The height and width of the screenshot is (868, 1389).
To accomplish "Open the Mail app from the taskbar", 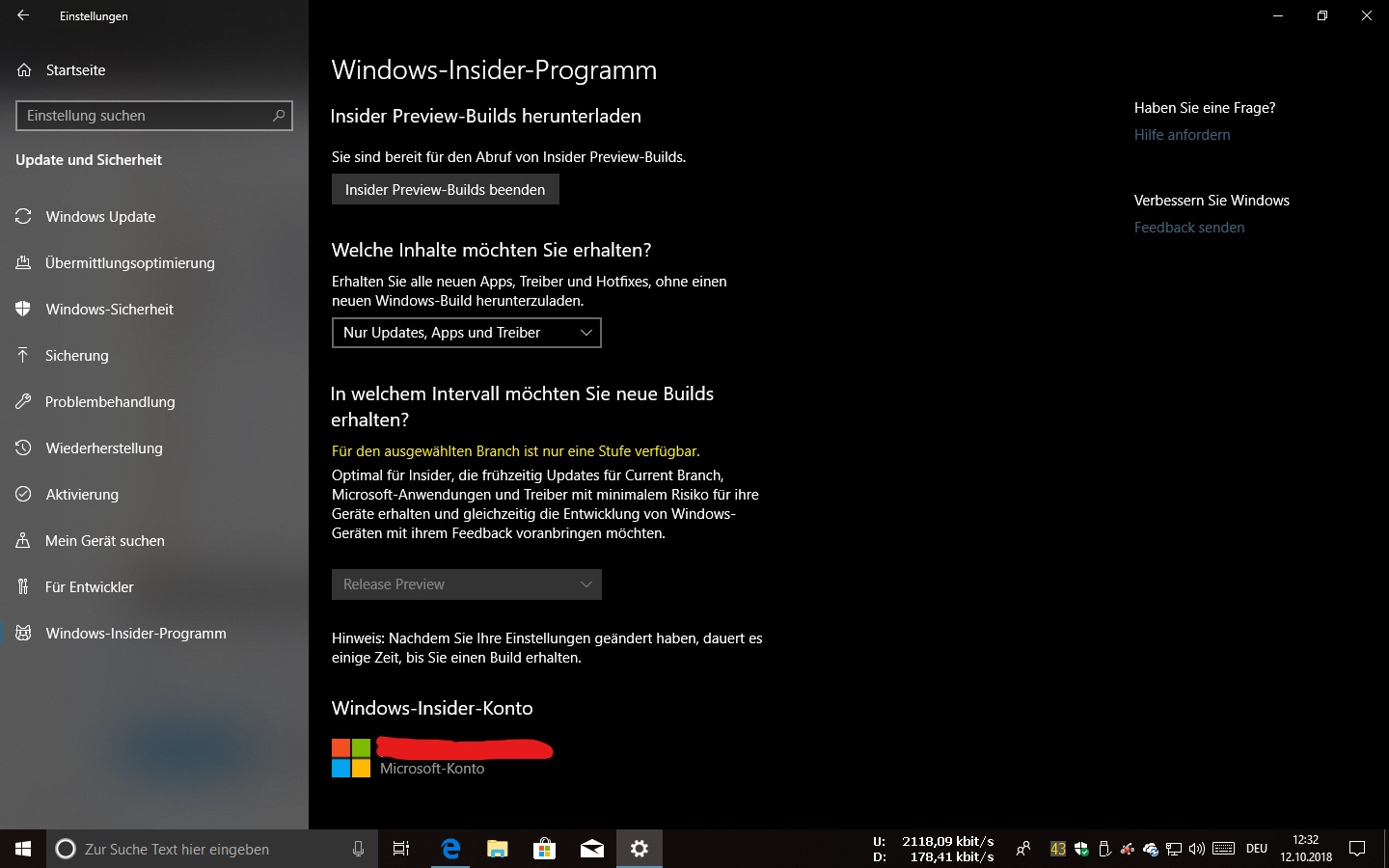I will [592, 849].
